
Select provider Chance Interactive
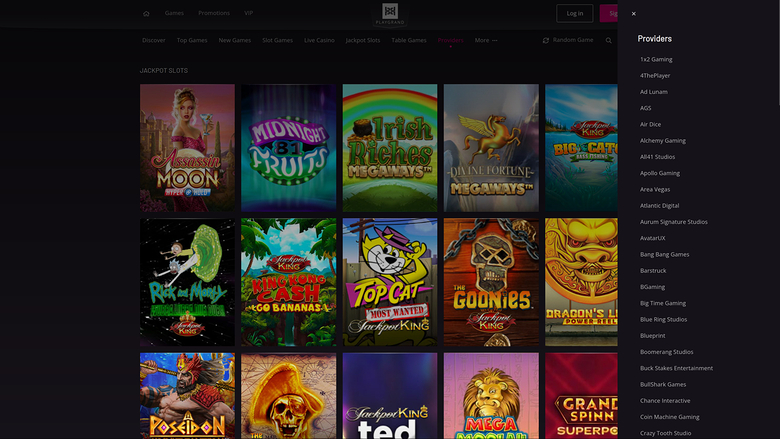(x=665, y=401)
